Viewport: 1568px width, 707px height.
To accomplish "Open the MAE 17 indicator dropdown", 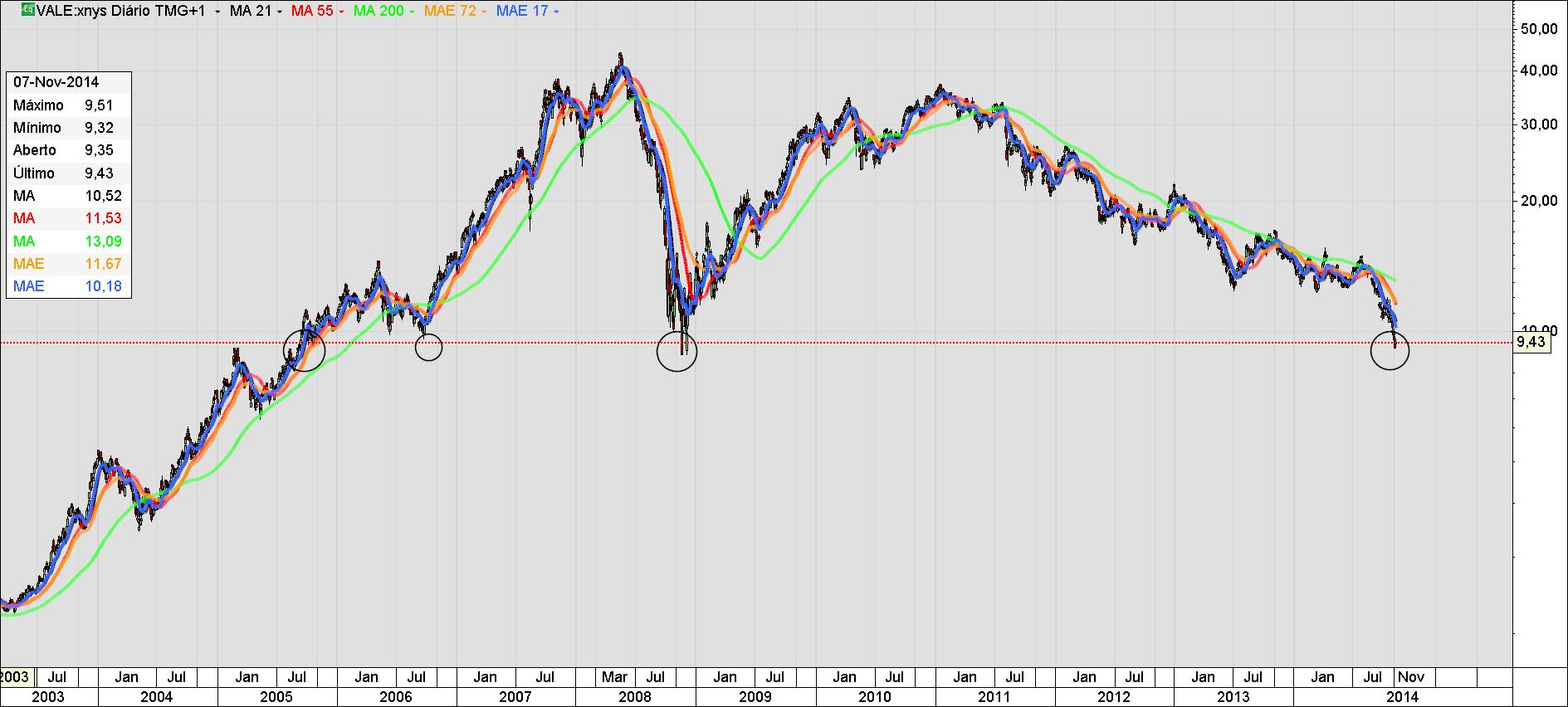I will (x=555, y=12).
